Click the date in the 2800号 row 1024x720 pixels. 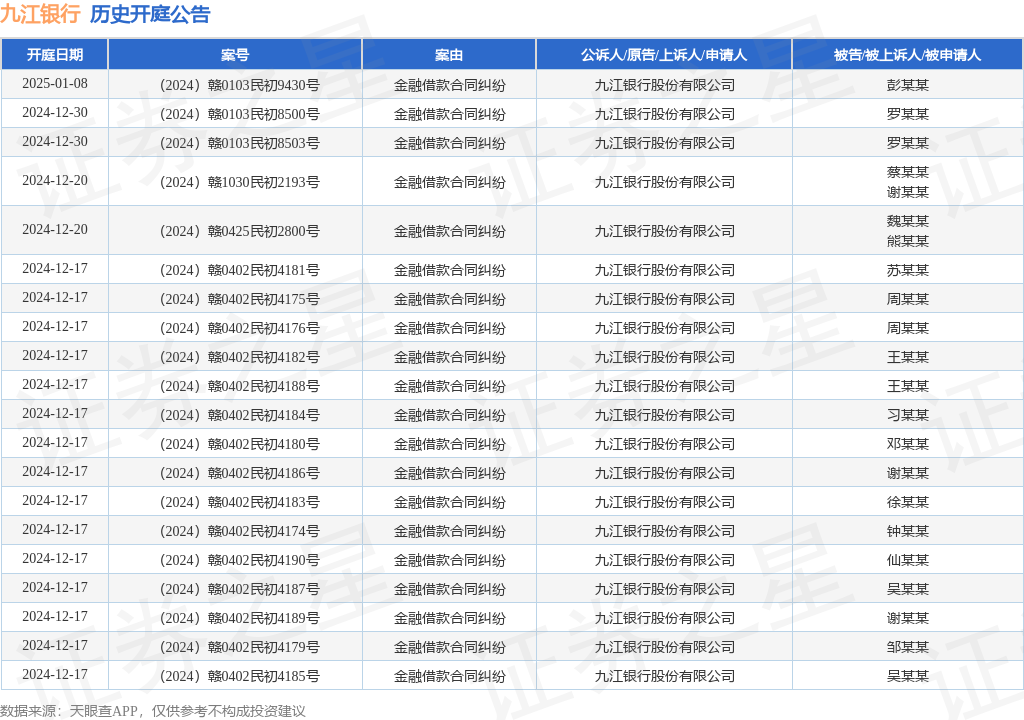(55, 229)
